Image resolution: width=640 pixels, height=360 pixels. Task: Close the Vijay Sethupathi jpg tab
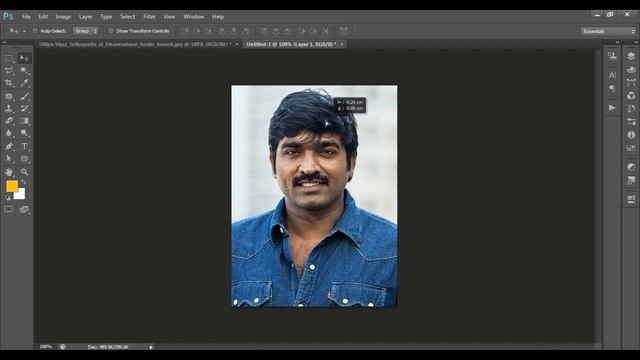[x=237, y=44]
